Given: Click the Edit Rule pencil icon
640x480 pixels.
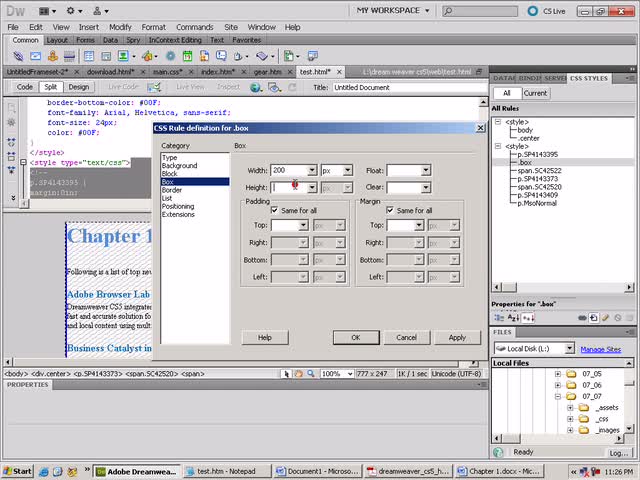Looking at the screenshot, I should (x=605, y=318).
